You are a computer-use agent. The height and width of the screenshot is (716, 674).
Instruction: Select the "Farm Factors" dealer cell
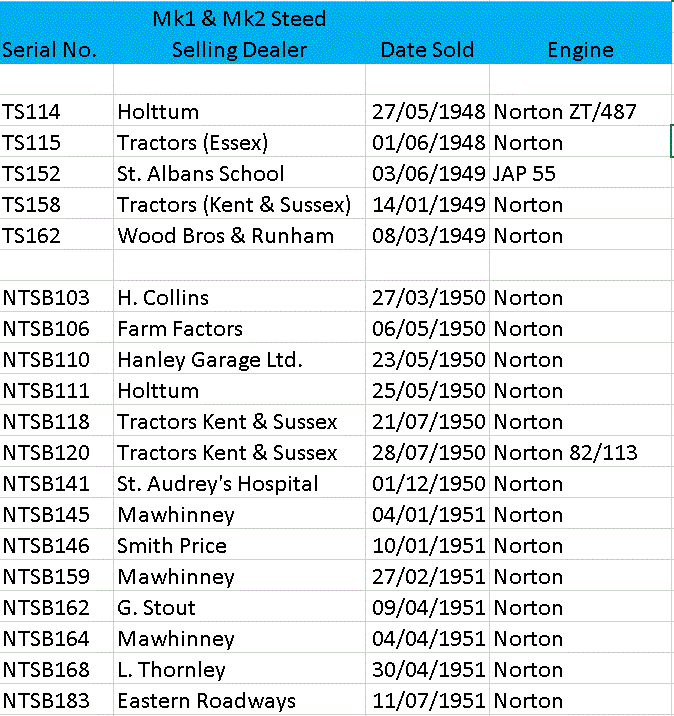(x=180, y=329)
